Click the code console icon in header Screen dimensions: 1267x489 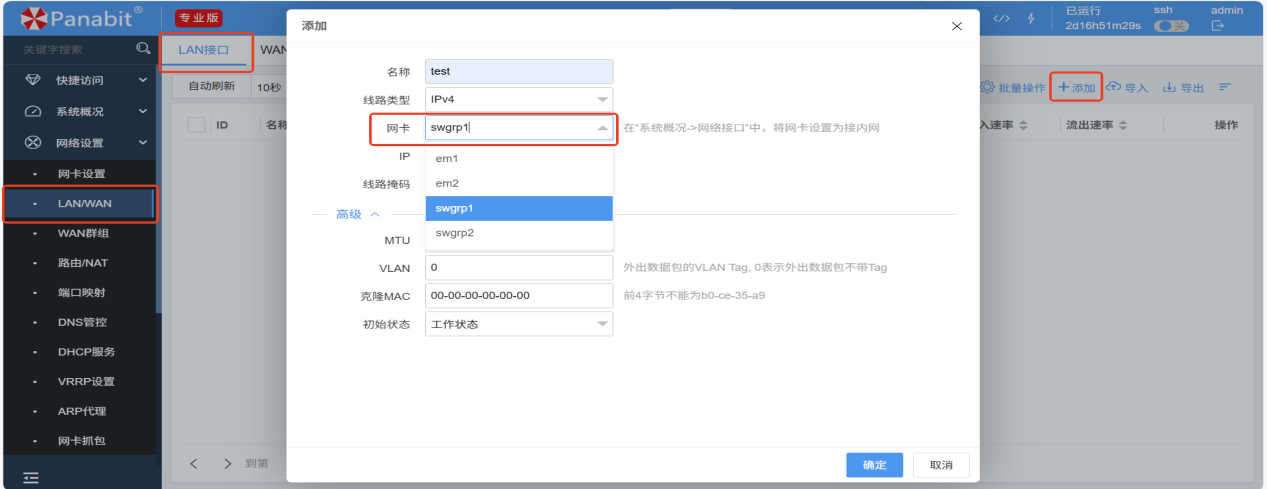pos(1001,20)
